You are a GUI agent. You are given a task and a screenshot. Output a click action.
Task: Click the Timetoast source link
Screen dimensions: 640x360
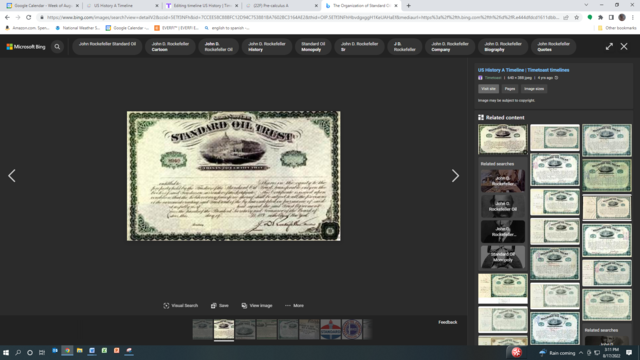pos(493,78)
